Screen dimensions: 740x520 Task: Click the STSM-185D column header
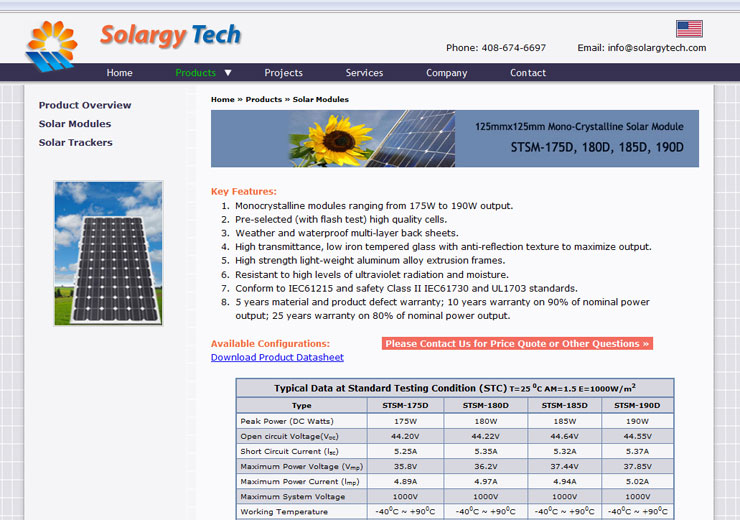[564, 405]
